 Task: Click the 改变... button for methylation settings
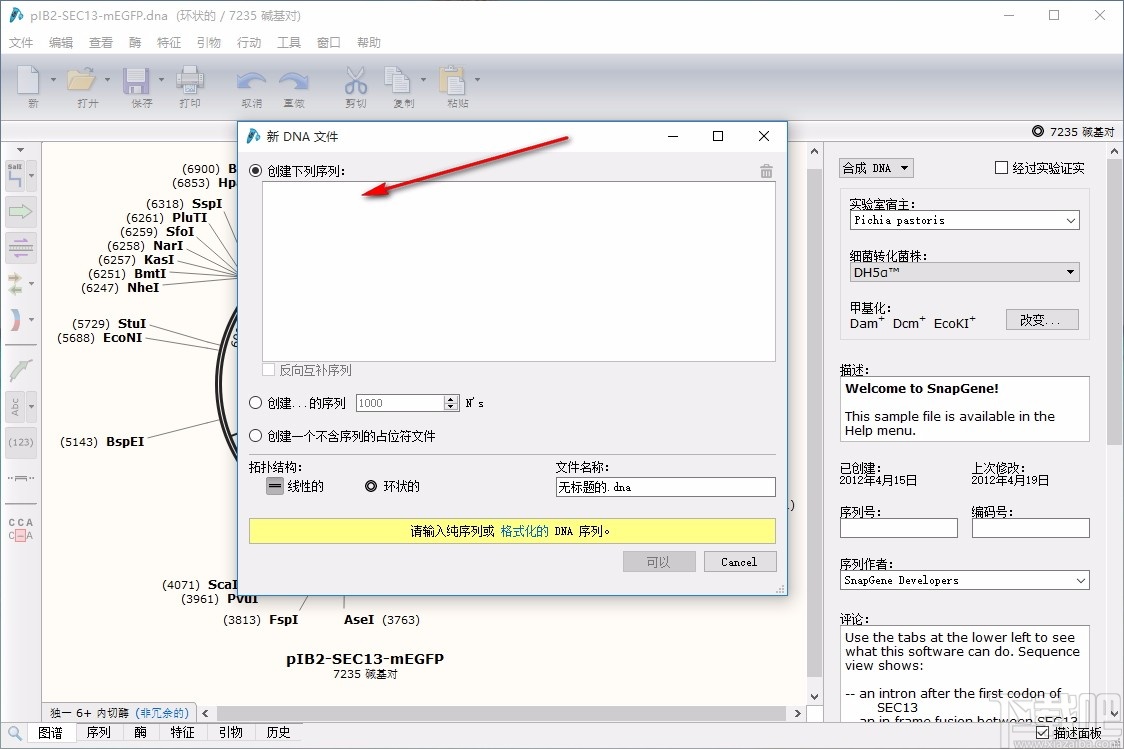[x=1042, y=319]
